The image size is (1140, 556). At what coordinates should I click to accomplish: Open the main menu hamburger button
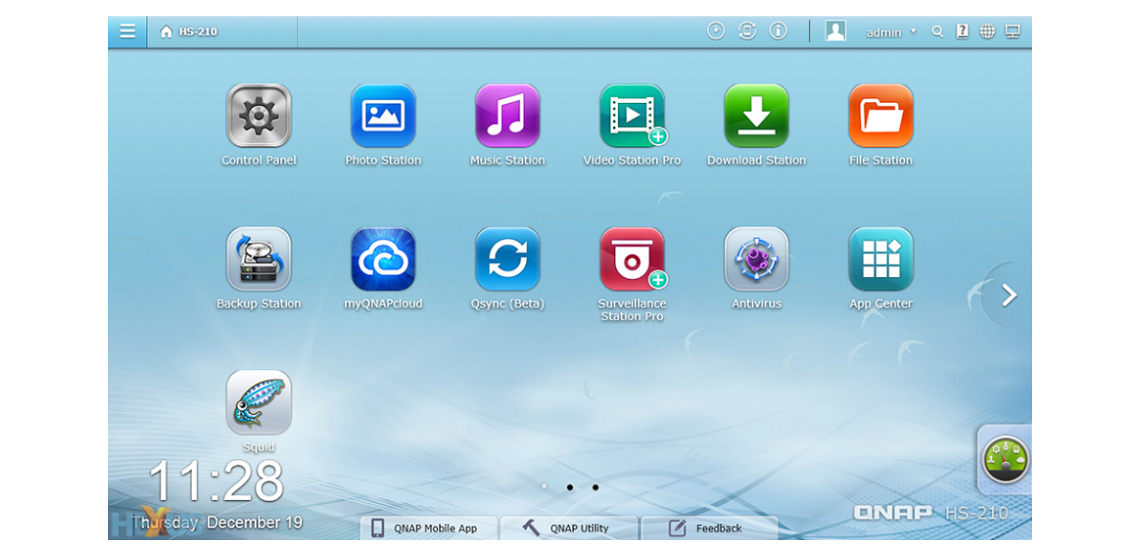(128, 31)
